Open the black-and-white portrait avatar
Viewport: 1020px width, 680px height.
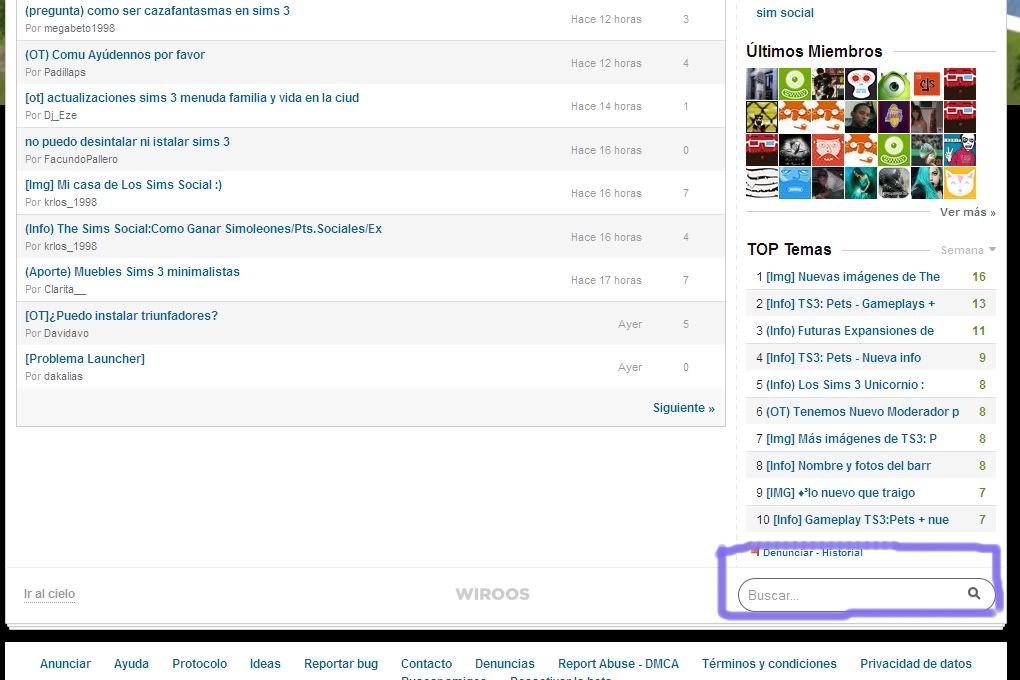(x=795, y=150)
